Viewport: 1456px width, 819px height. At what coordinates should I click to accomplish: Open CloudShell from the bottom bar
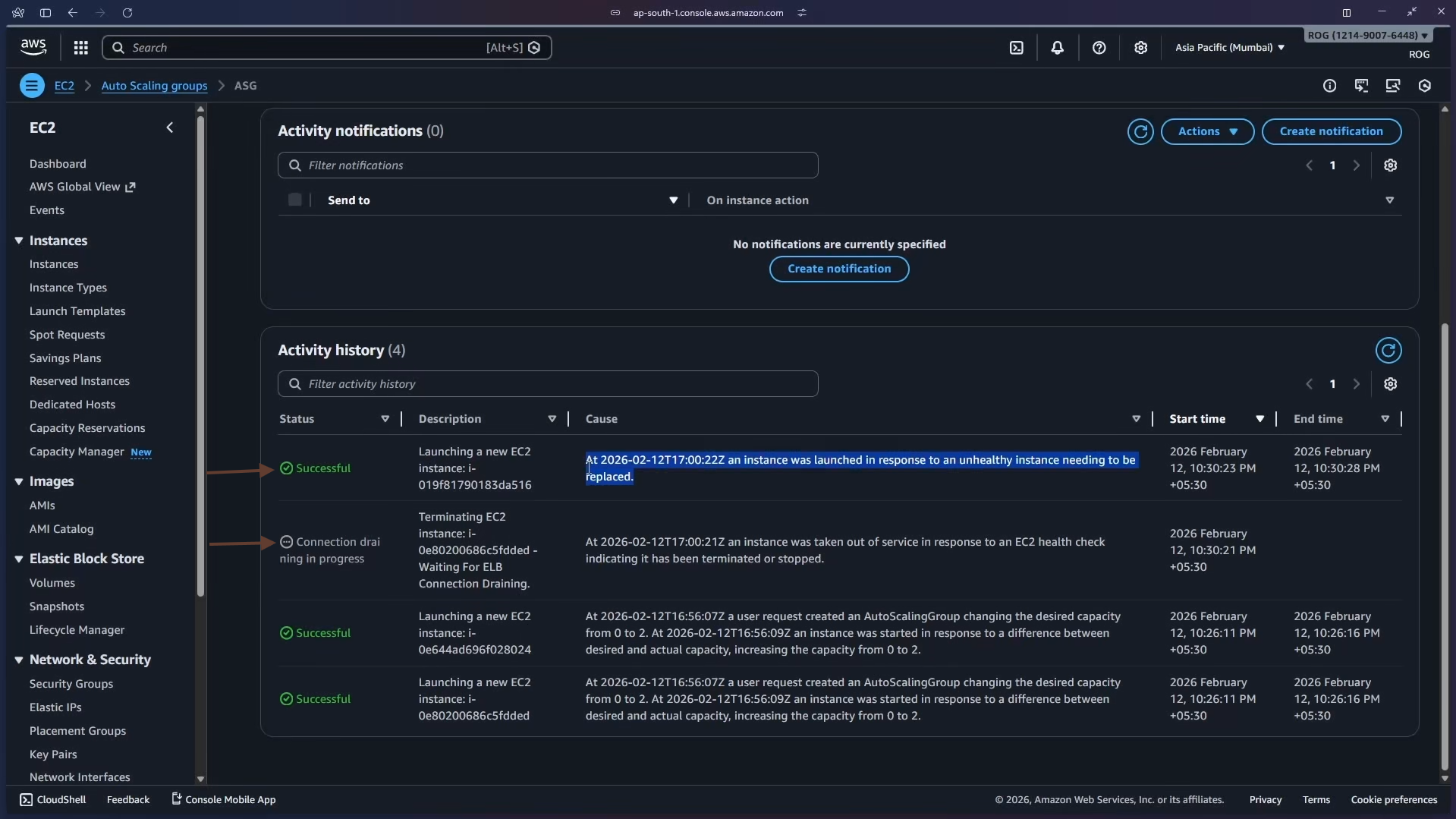[x=52, y=799]
